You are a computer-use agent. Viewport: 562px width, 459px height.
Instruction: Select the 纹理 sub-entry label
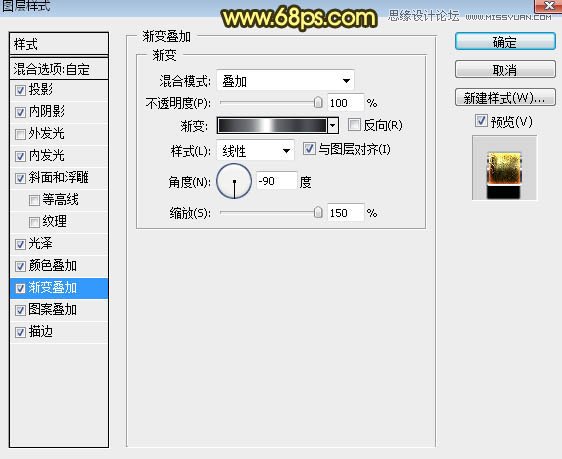54,221
